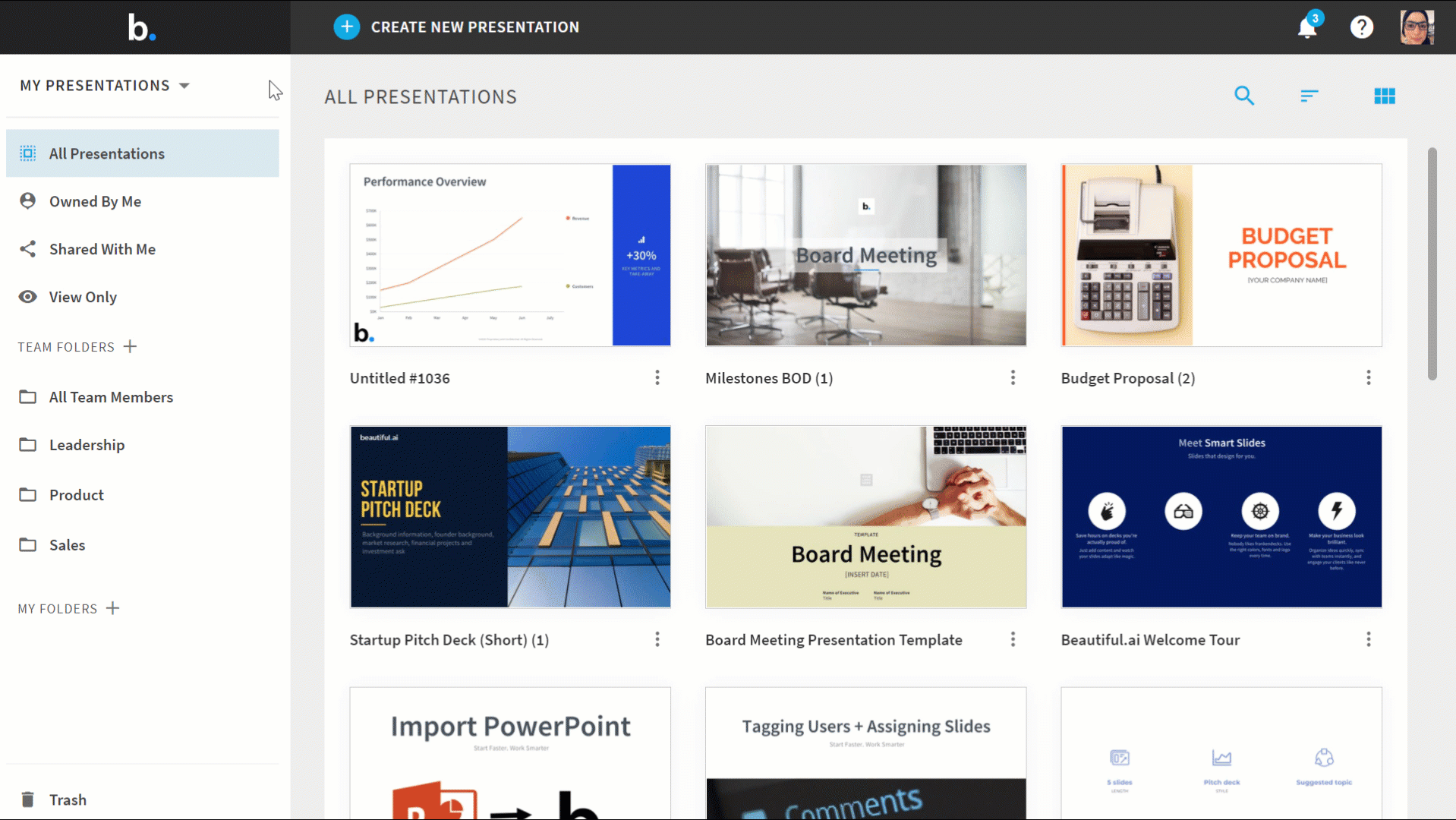
Task: Click the vertical scrollbar handle
Action: coord(1432,263)
